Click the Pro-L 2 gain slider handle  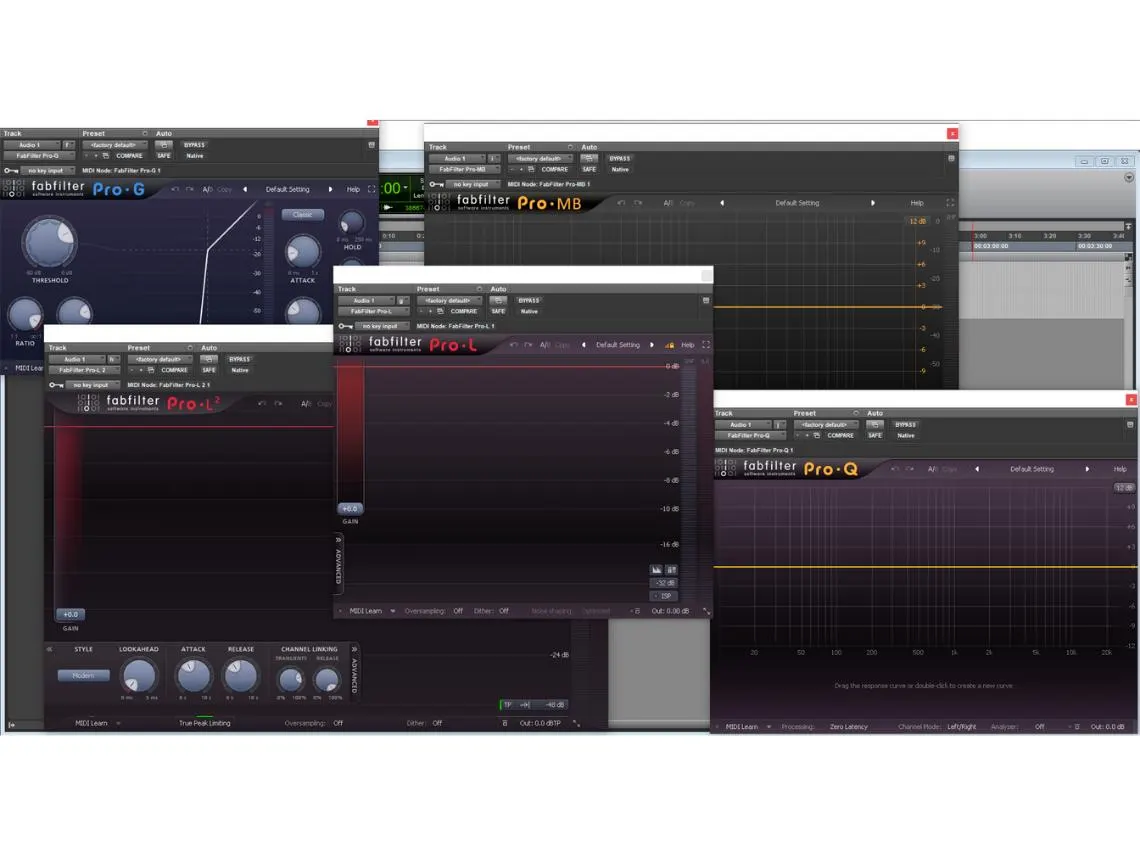coord(70,615)
